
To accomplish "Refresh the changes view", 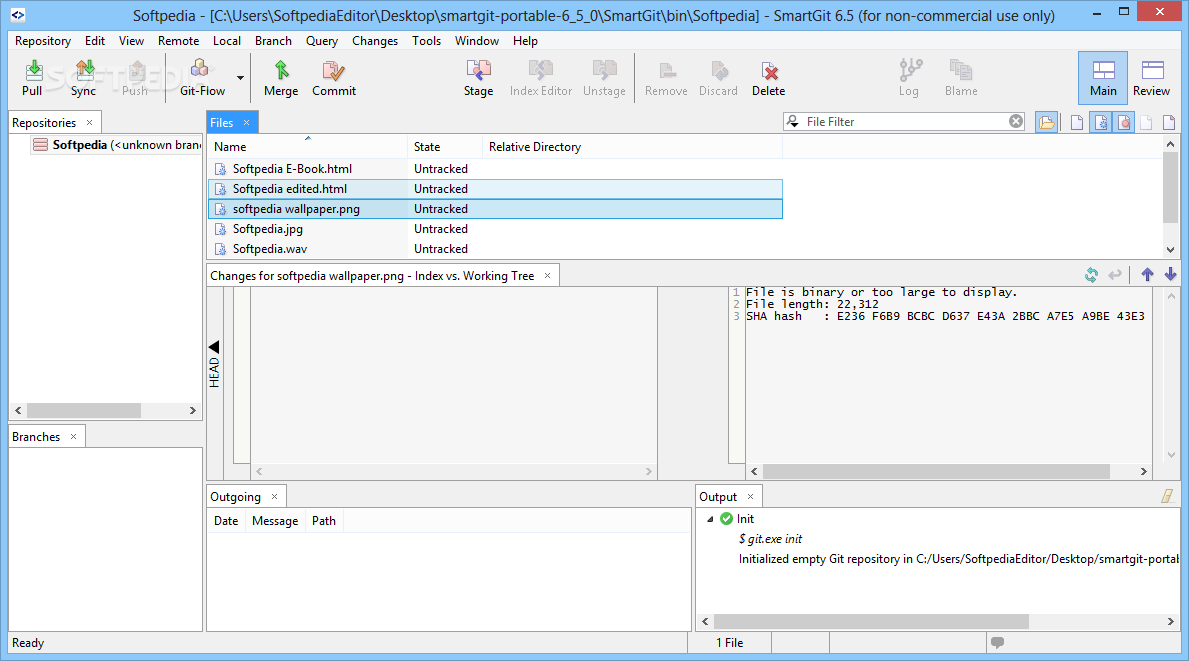I will tap(1091, 275).
